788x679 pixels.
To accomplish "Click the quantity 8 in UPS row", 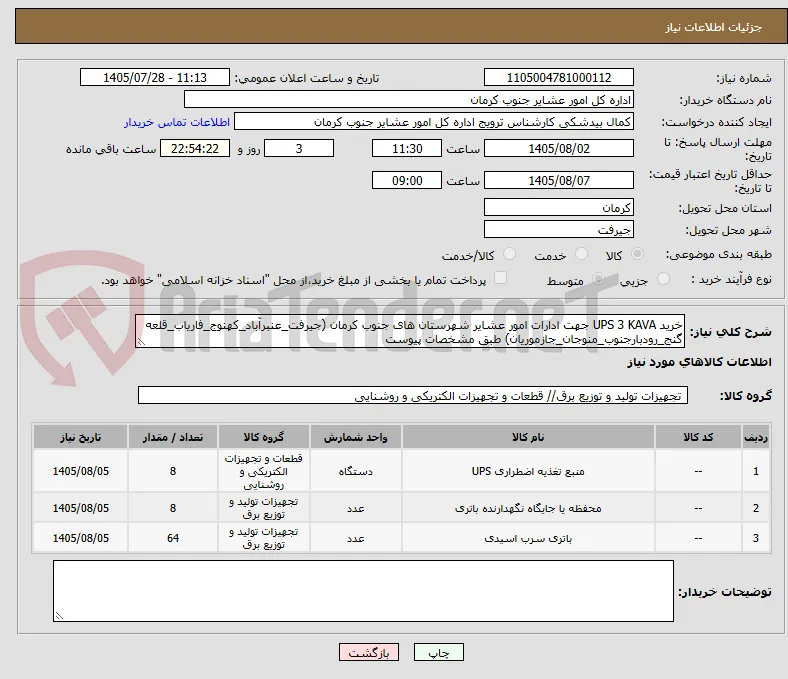I will 173,471.
